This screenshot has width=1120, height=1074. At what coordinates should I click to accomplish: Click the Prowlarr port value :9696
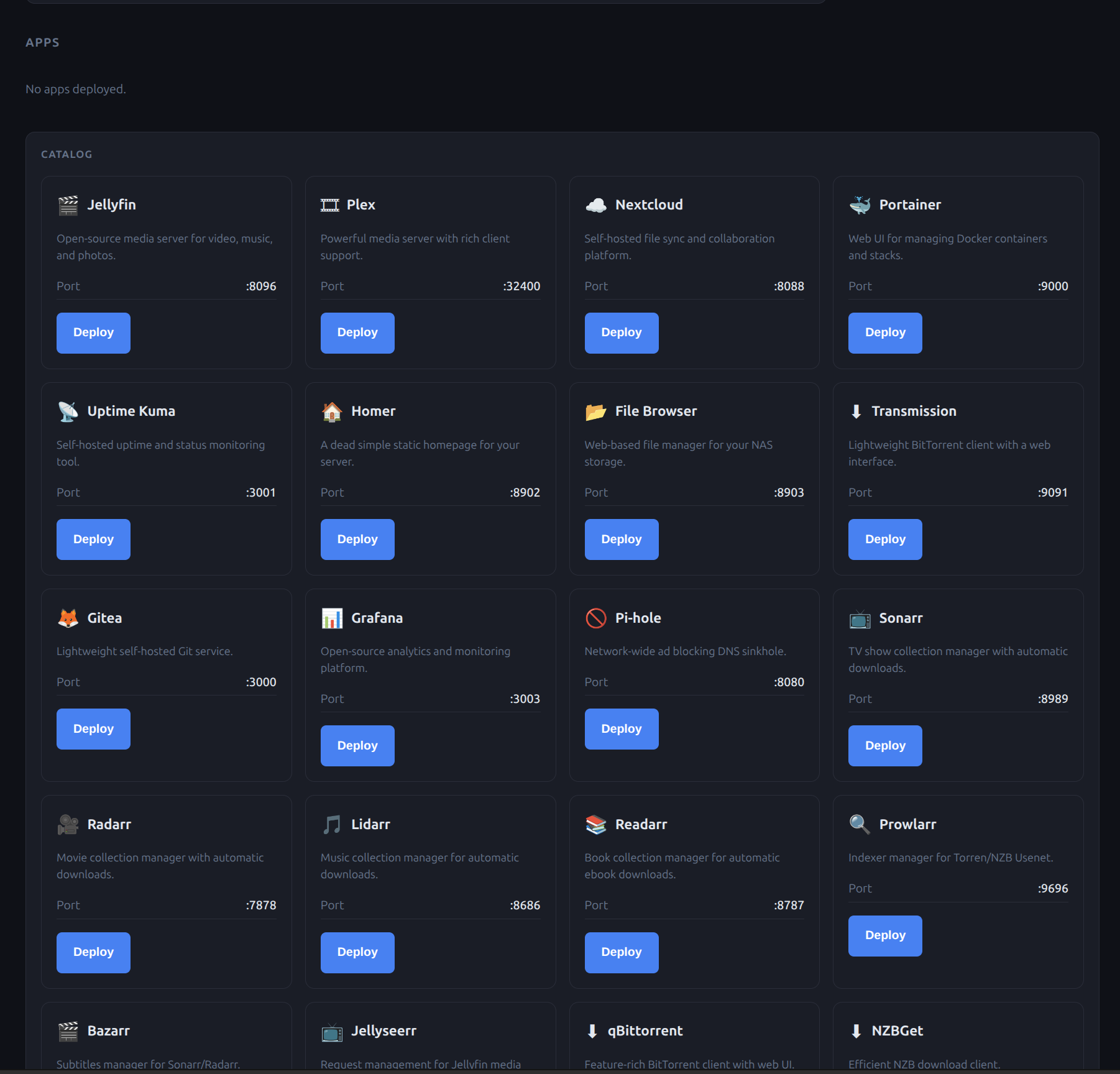point(1053,889)
